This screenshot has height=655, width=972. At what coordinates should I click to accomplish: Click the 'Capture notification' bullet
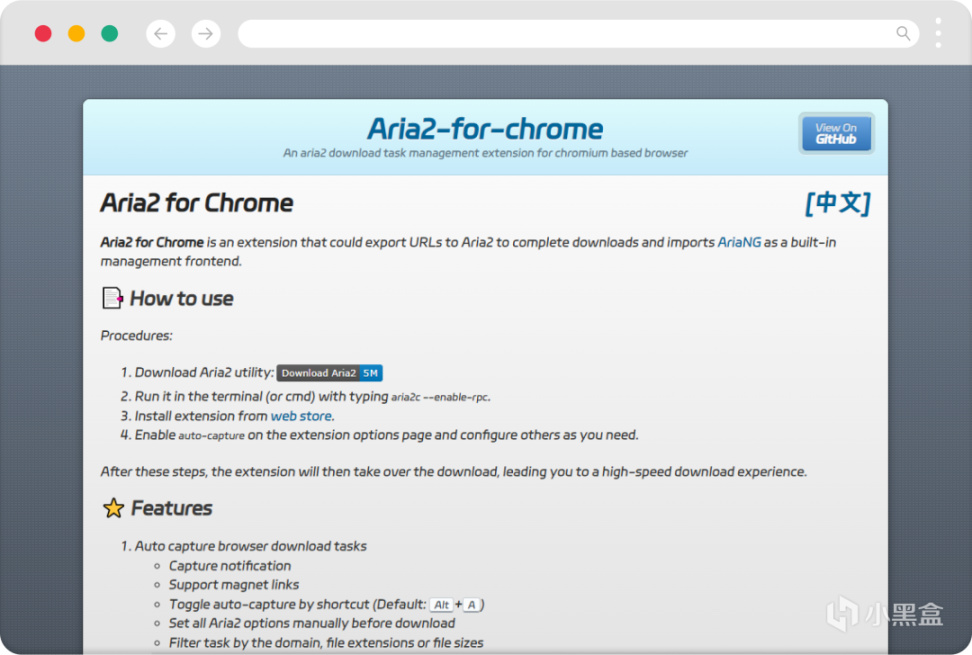pyautogui.click(x=230, y=566)
